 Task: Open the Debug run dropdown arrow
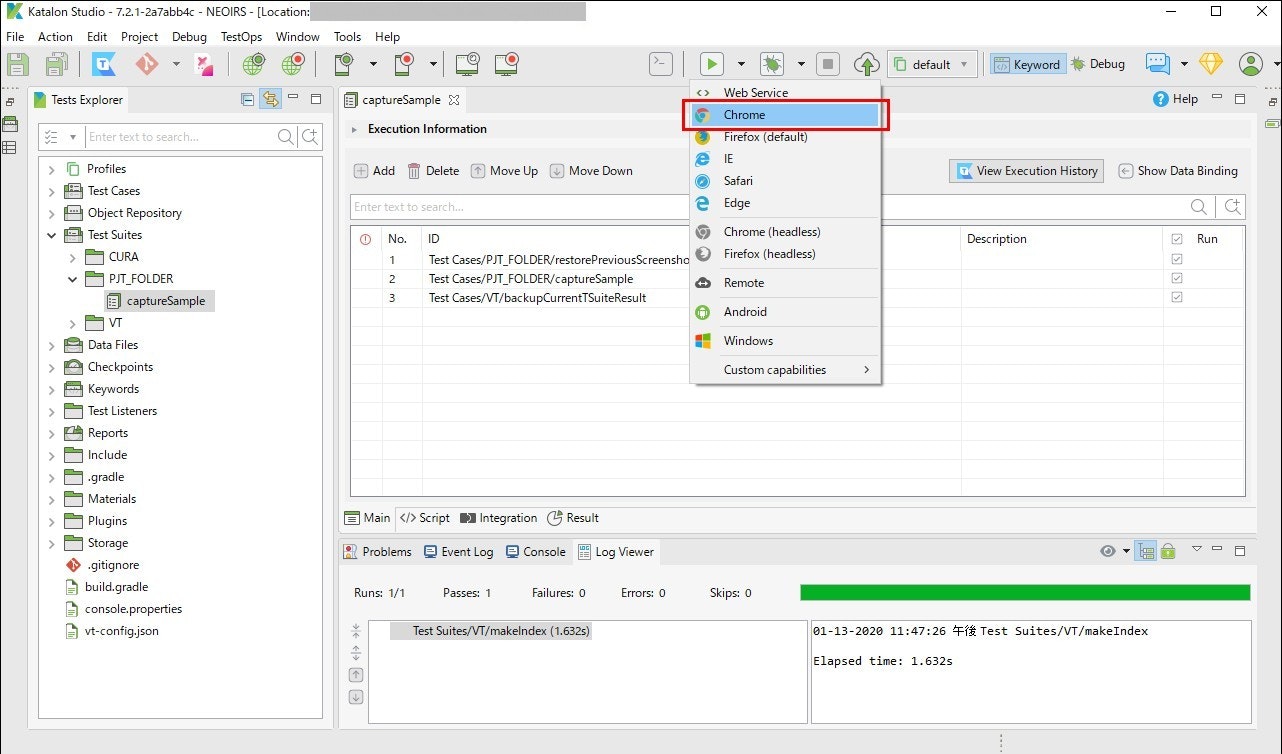click(801, 65)
